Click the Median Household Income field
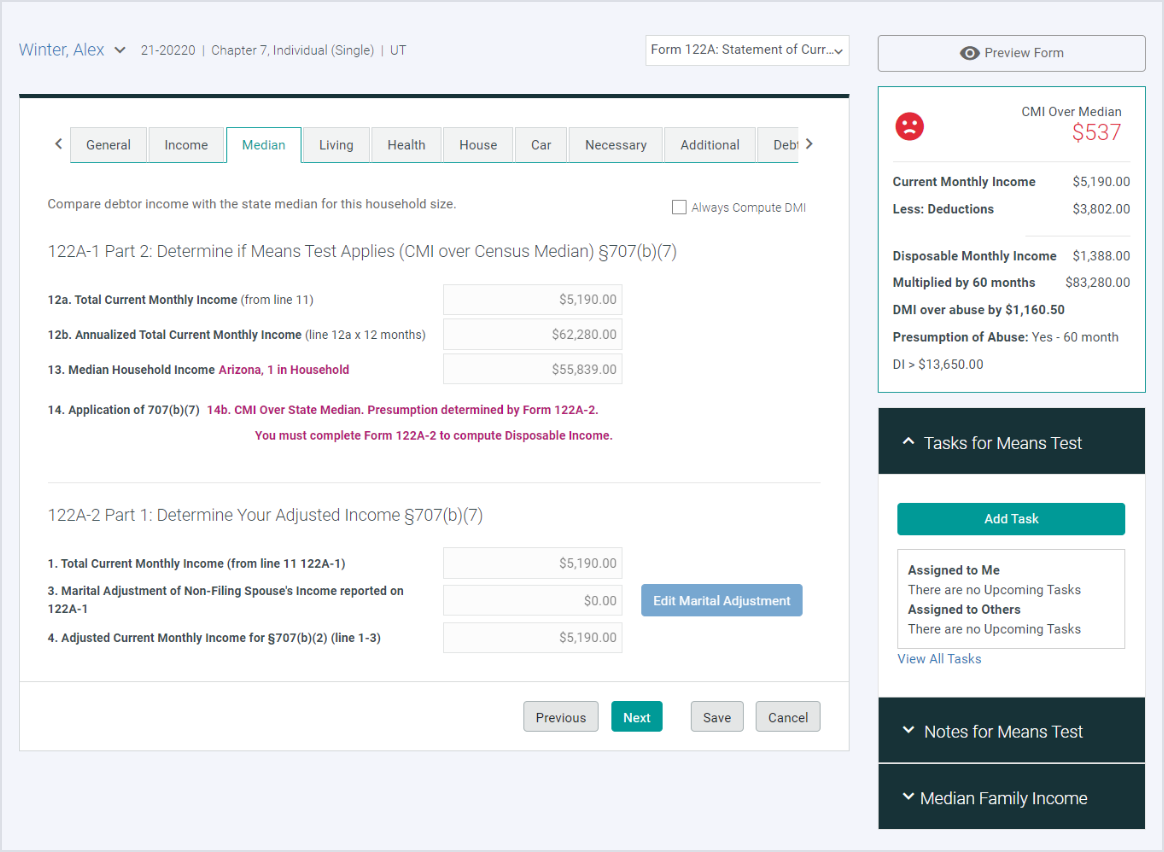This screenshot has width=1164, height=852. (532, 369)
